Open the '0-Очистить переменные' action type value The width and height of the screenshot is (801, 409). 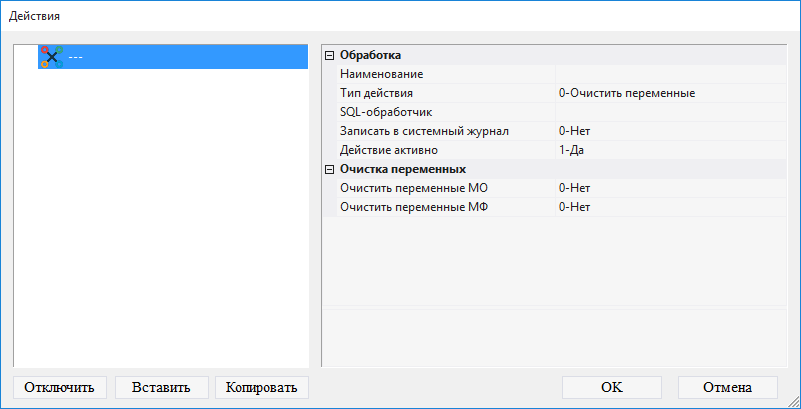(x=670, y=93)
